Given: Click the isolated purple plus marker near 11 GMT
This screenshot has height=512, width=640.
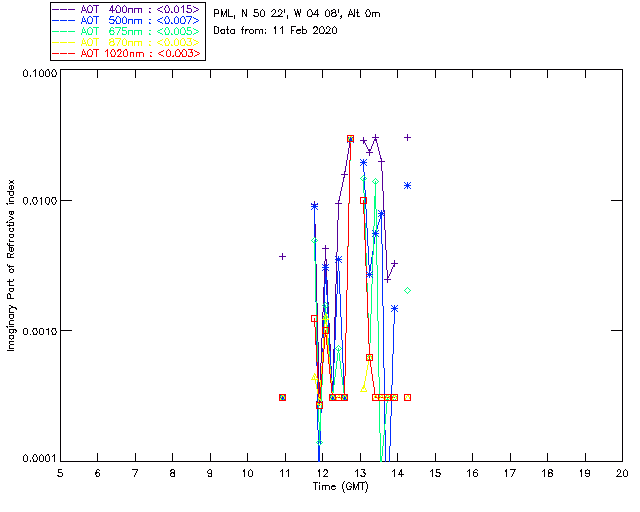Looking at the screenshot, I should (x=282, y=256).
